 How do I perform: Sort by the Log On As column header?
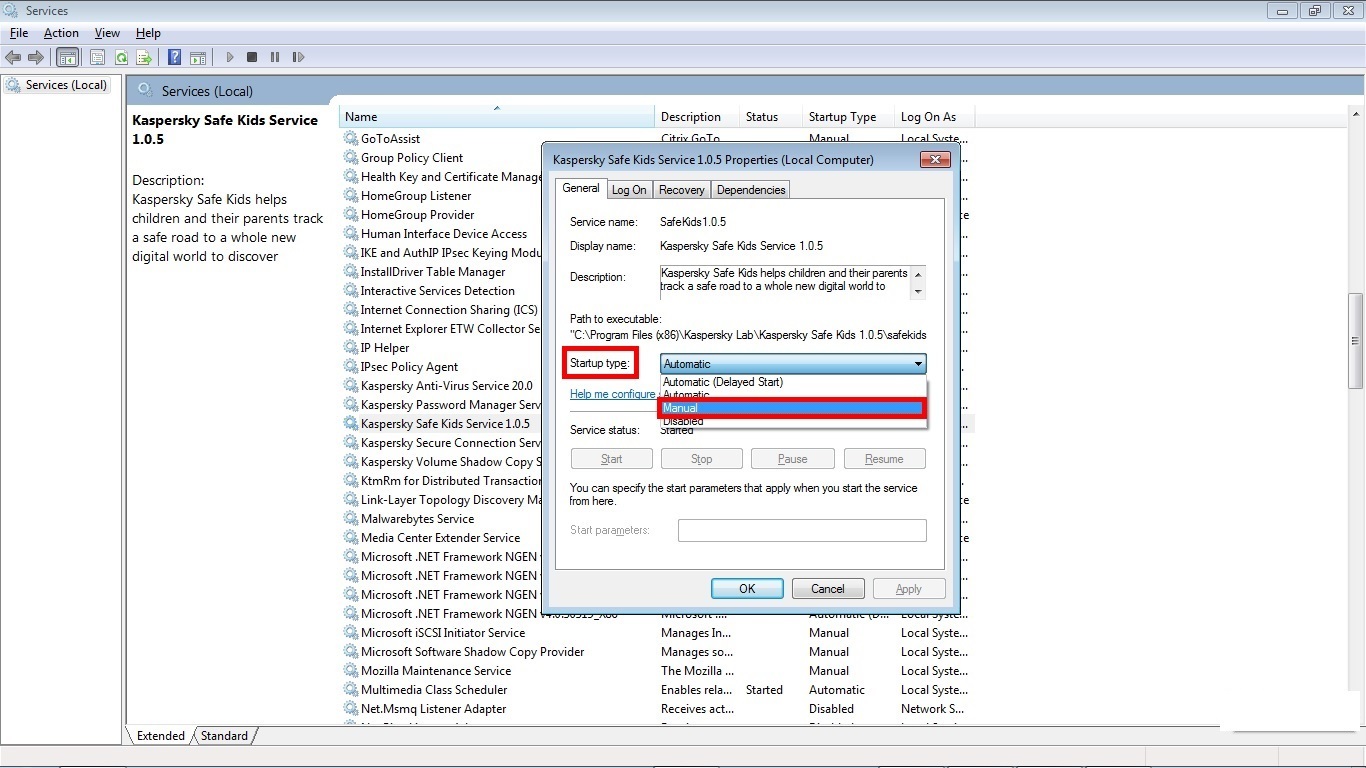pyautogui.click(x=933, y=117)
